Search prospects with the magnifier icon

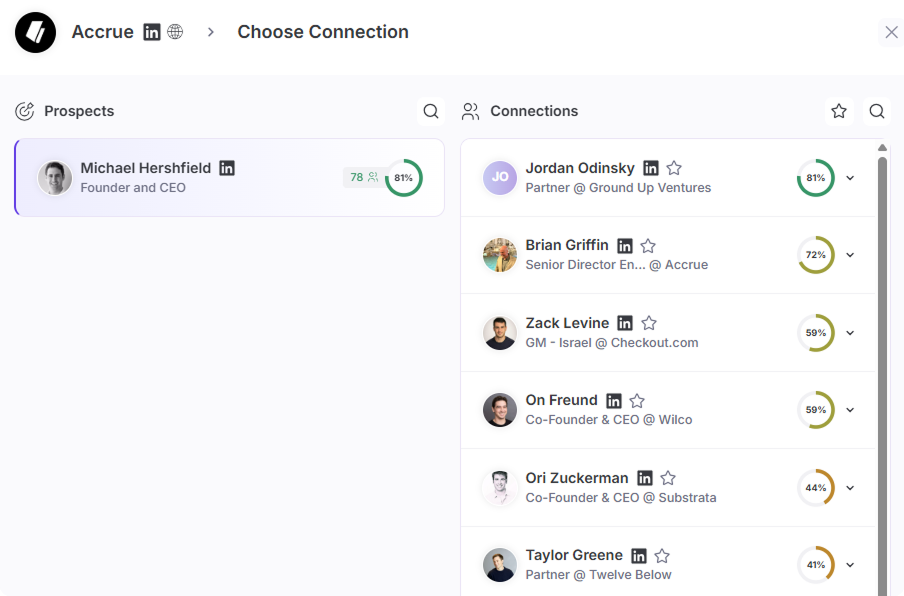(x=431, y=111)
